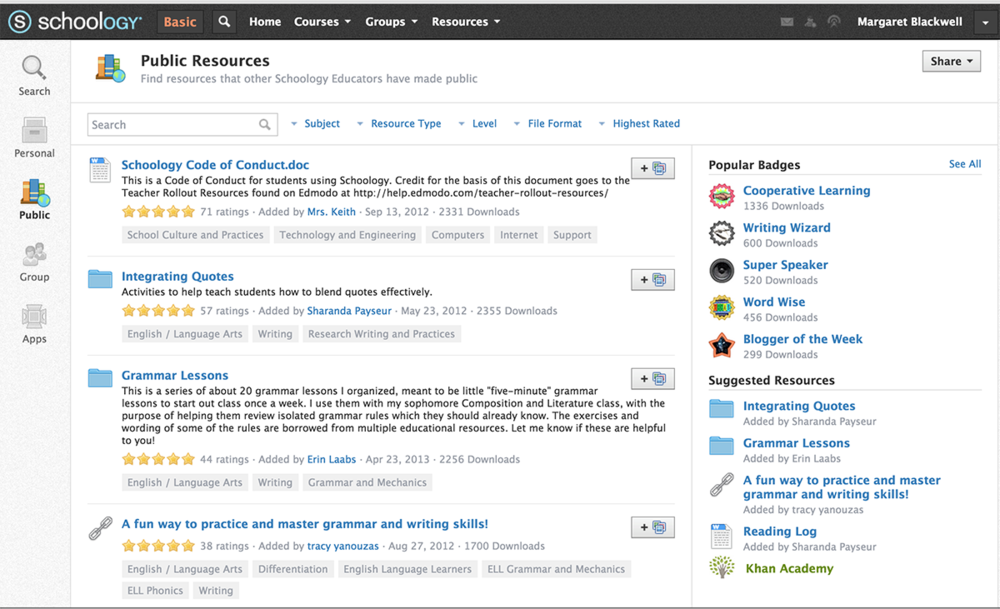
Task: Click the Research Writing and Practices tag
Action: (x=381, y=334)
